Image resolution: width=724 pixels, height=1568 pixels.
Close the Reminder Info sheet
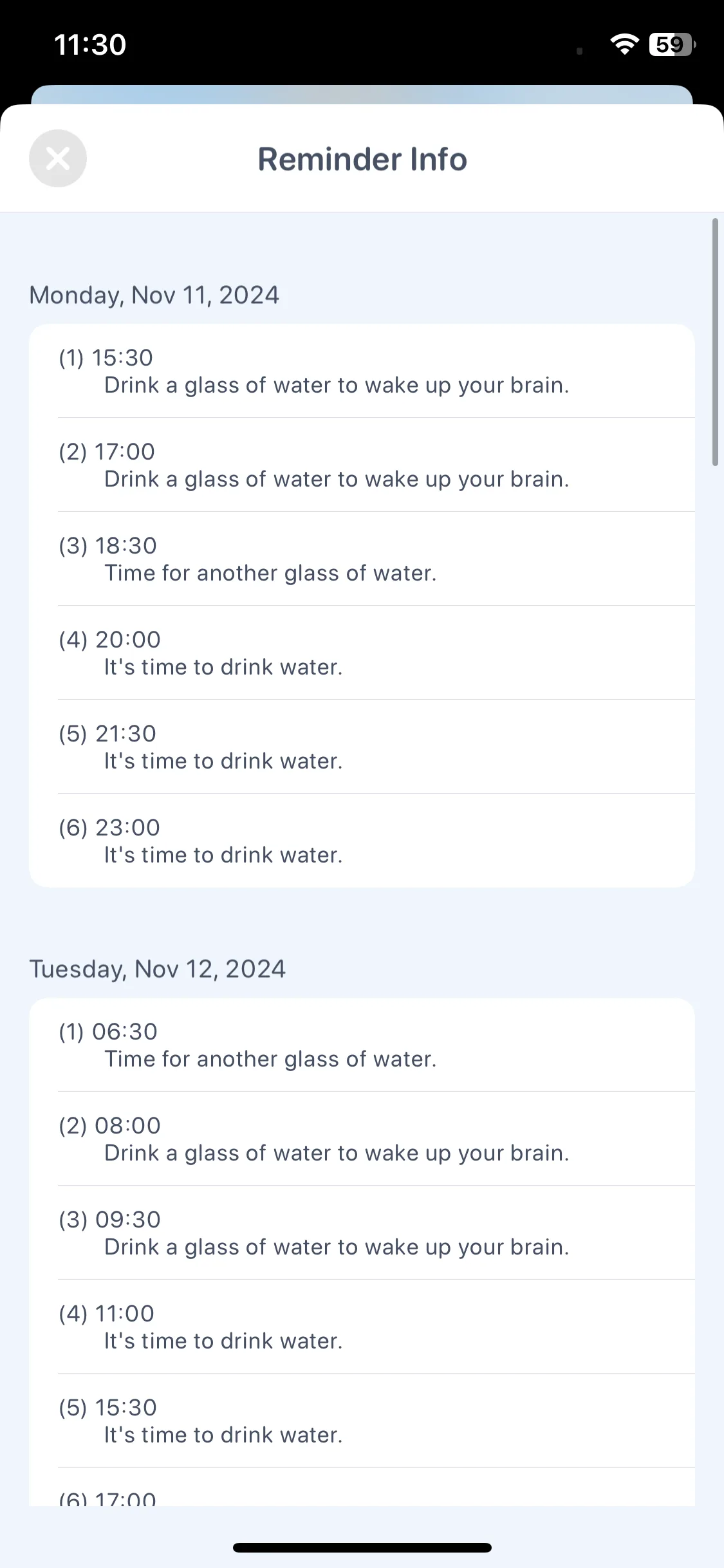click(58, 158)
